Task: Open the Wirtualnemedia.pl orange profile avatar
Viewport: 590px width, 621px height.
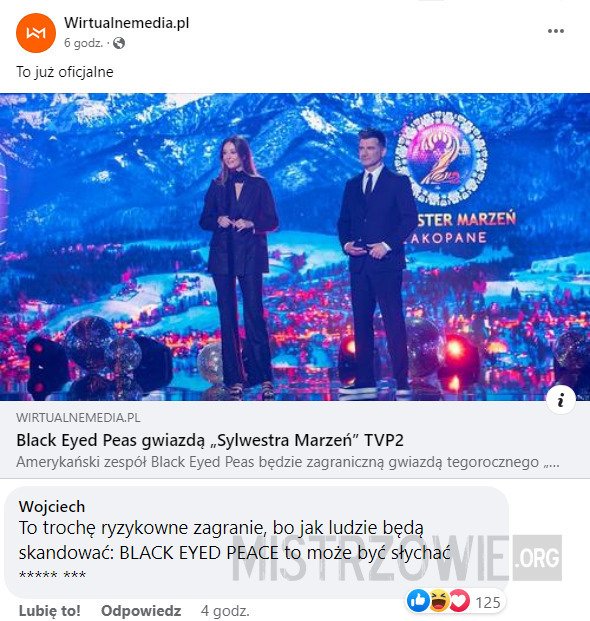Action: click(x=36, y=32)
